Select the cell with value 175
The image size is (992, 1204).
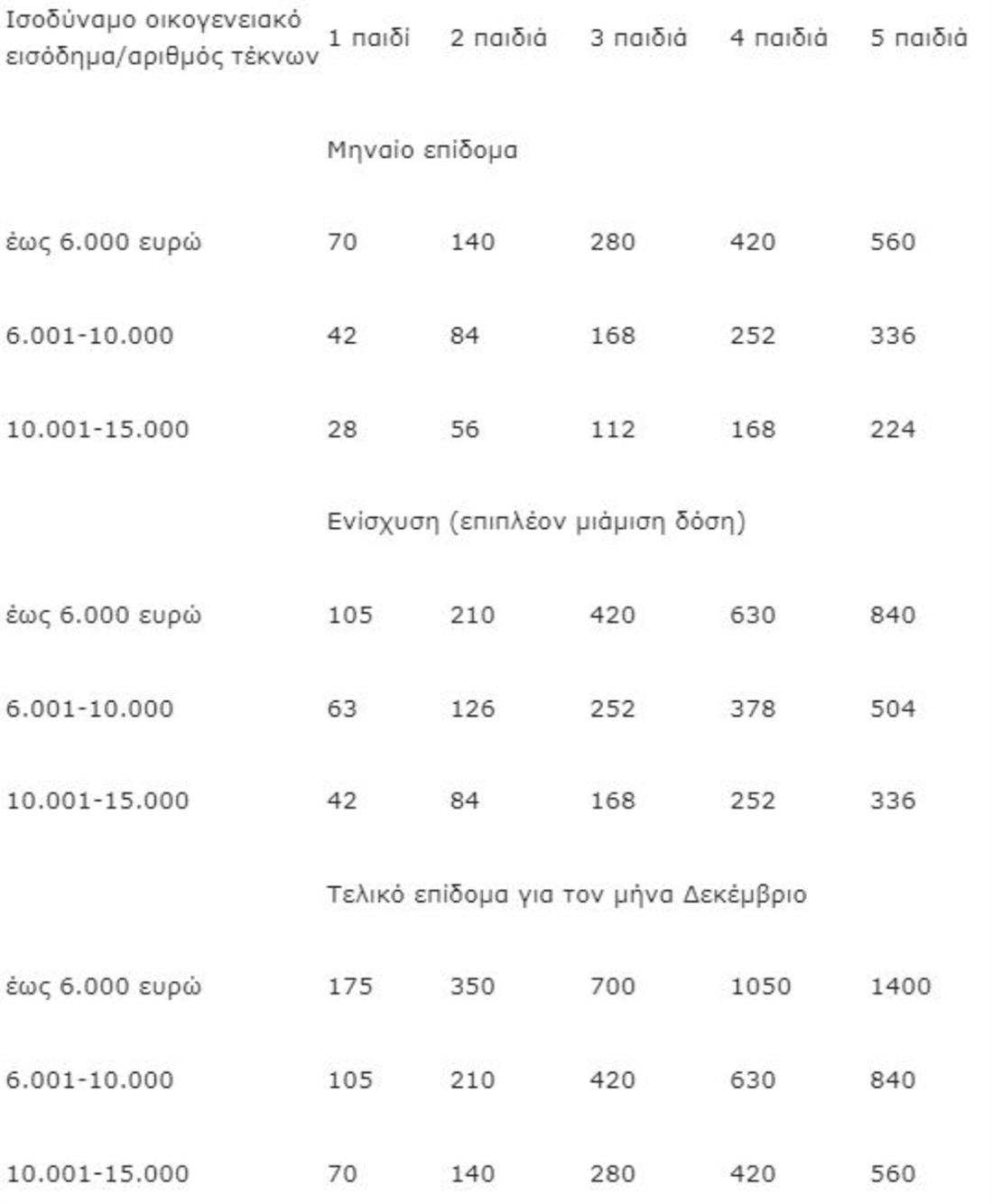pyautogui.click(x=350, y=986)
